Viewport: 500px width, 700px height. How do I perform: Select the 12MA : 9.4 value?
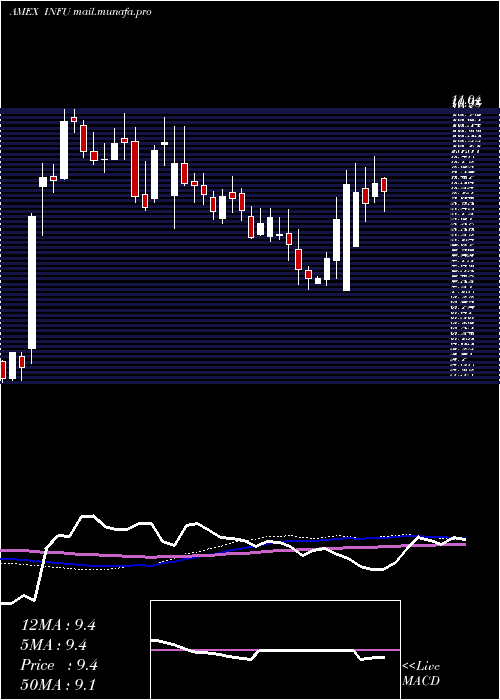coord(58,625)
